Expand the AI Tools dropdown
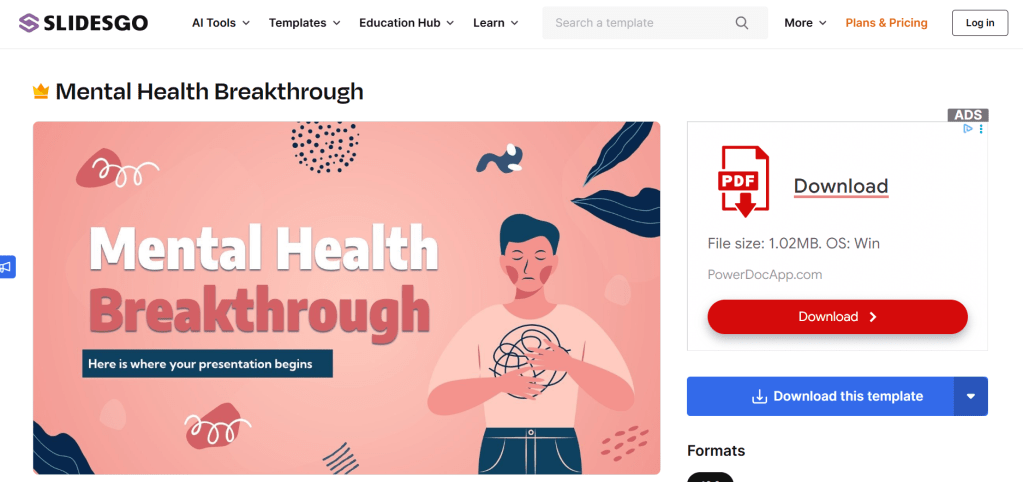This screenshot has width=1023, height=482. click(x=221, y=23)
